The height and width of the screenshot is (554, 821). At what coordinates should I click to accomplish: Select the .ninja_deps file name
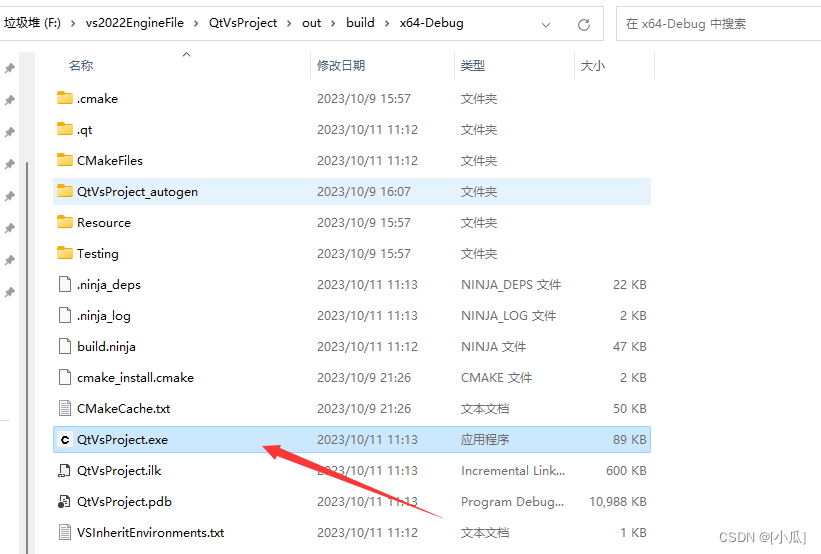[109, 285]
